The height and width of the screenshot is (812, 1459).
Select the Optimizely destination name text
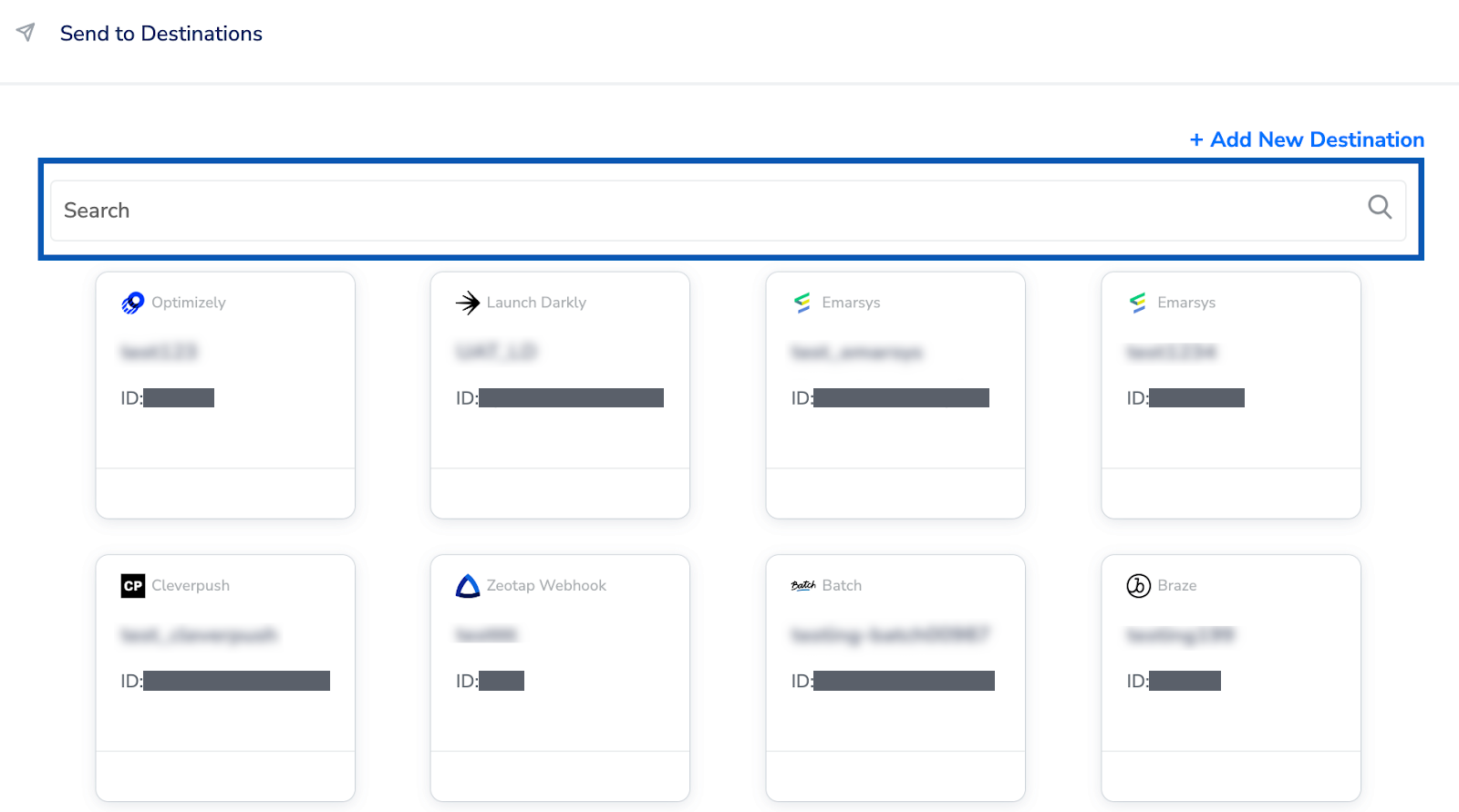[x=189, y=303]
